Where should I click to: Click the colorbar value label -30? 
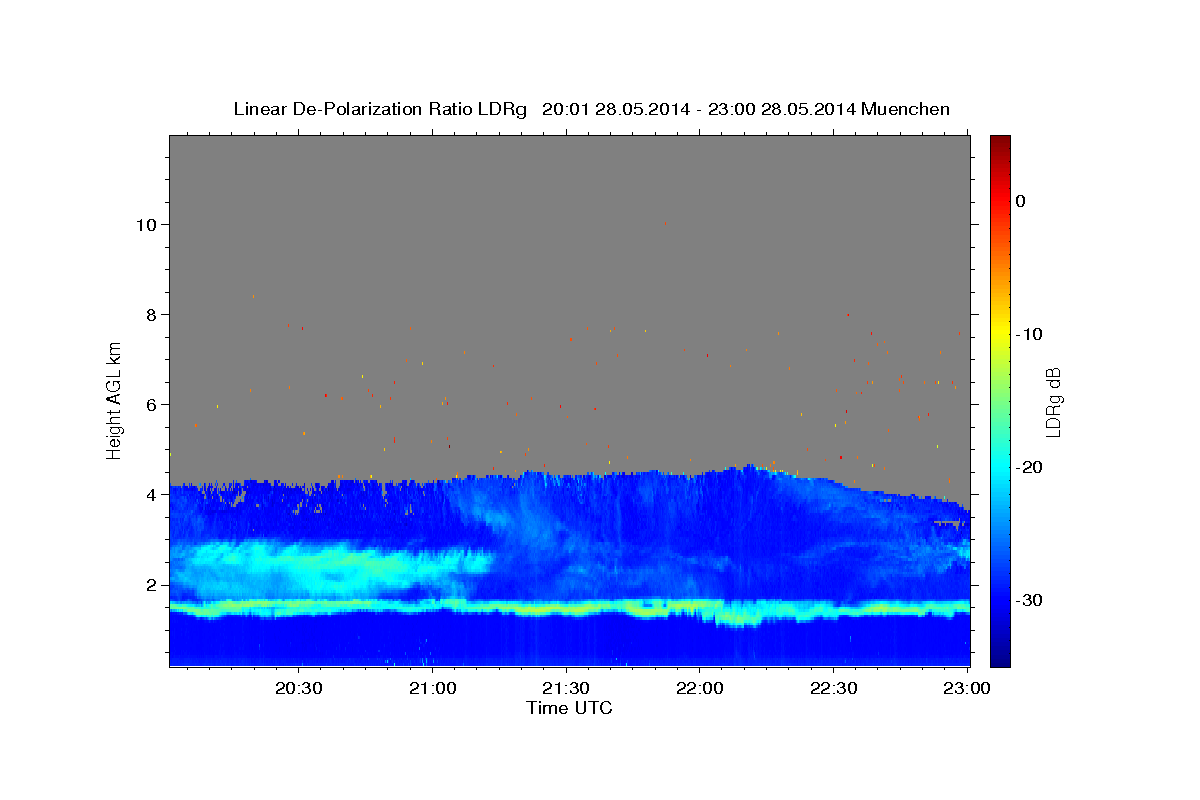coord(1029,600)
